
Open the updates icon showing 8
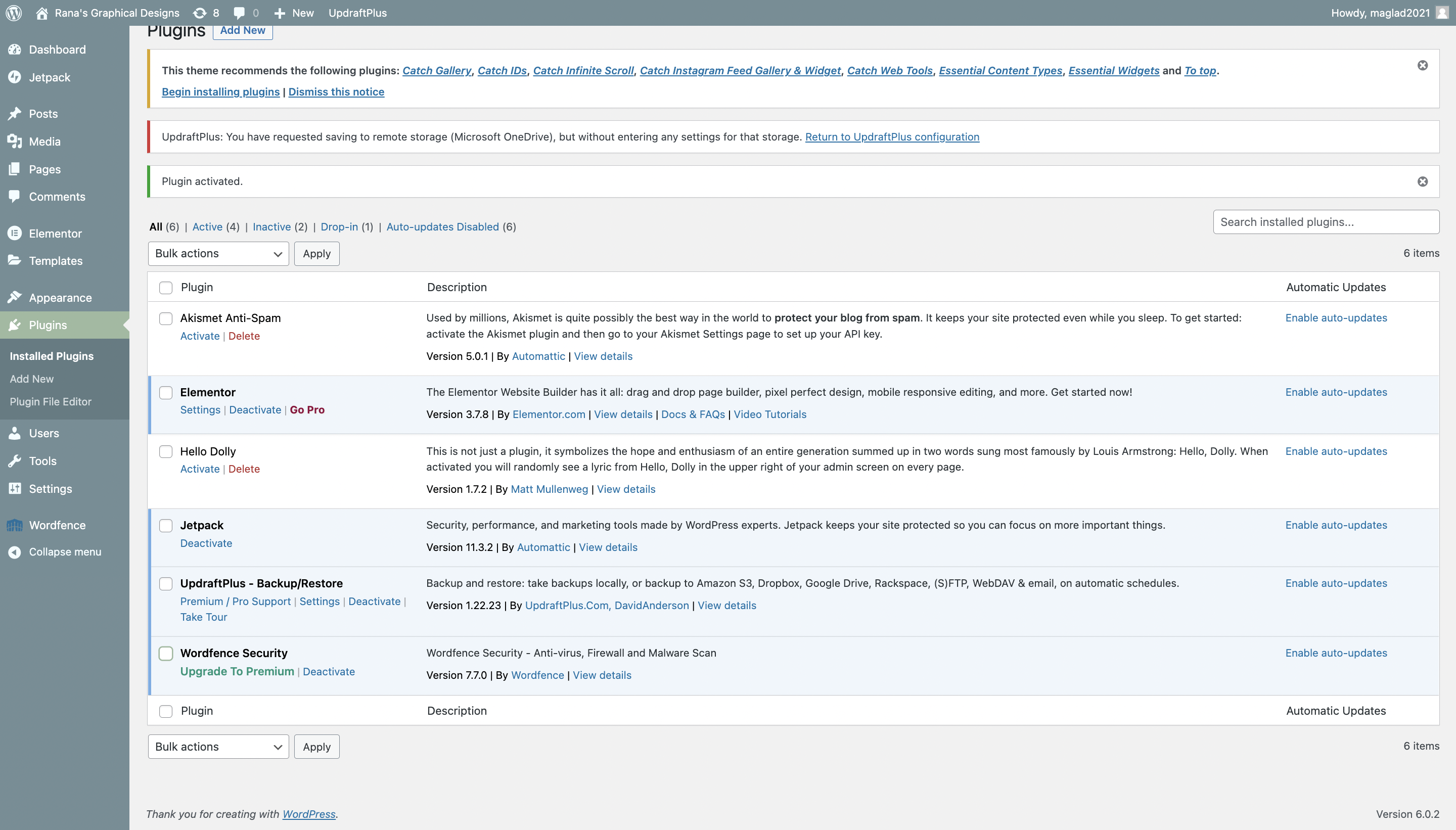click(x=200, y=13)
